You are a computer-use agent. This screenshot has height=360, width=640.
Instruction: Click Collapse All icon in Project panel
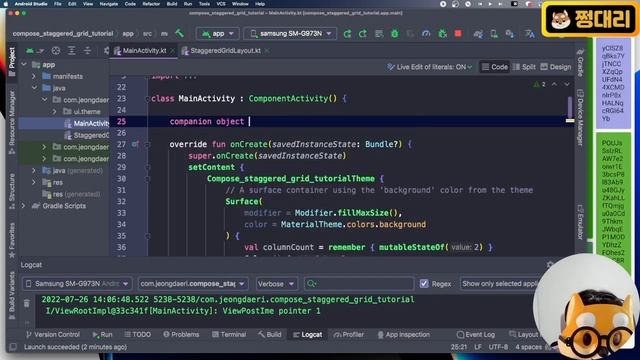tap(87, 51)
